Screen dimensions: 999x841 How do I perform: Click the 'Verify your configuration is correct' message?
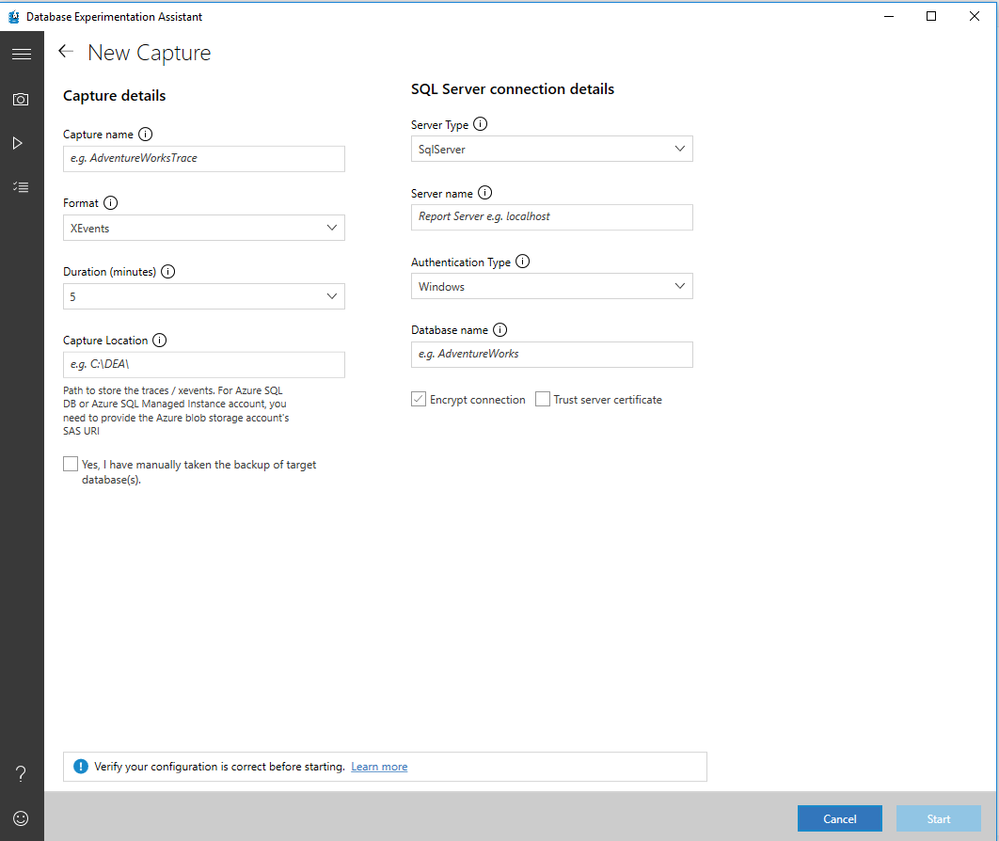pos(219,766)
